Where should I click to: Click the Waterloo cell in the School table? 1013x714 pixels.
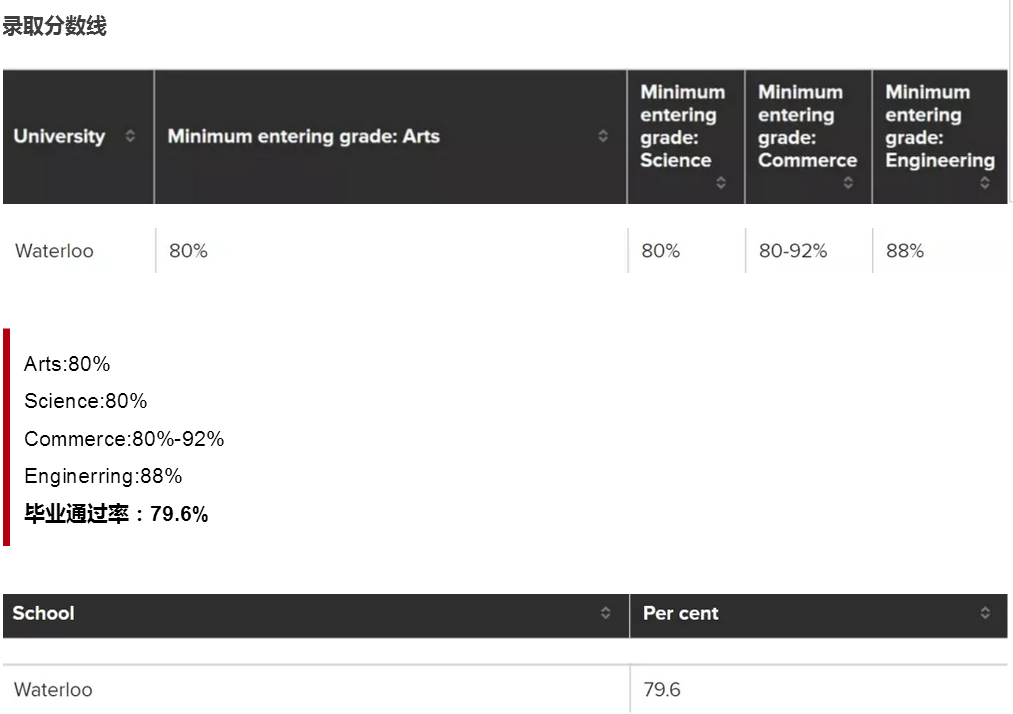click(53, 690)
